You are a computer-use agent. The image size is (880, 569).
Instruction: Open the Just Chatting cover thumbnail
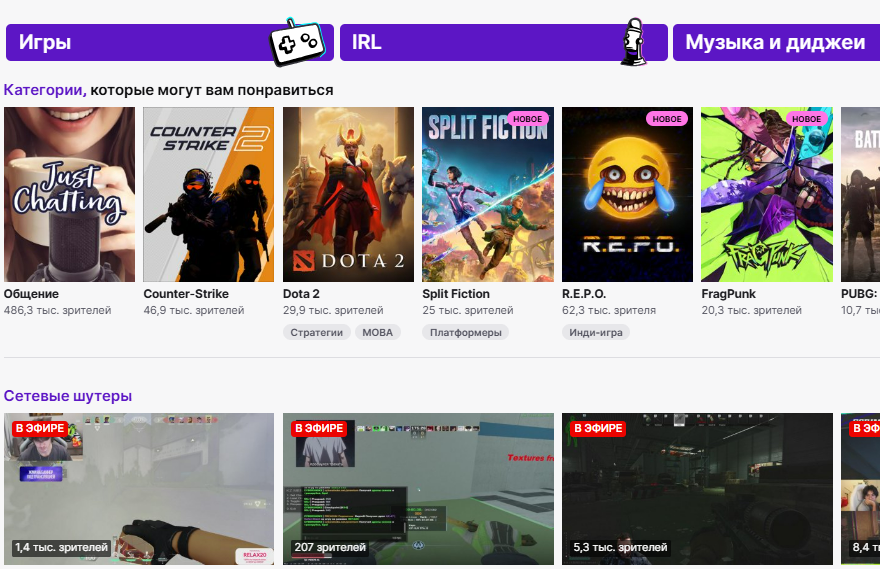tap(70, 194)
